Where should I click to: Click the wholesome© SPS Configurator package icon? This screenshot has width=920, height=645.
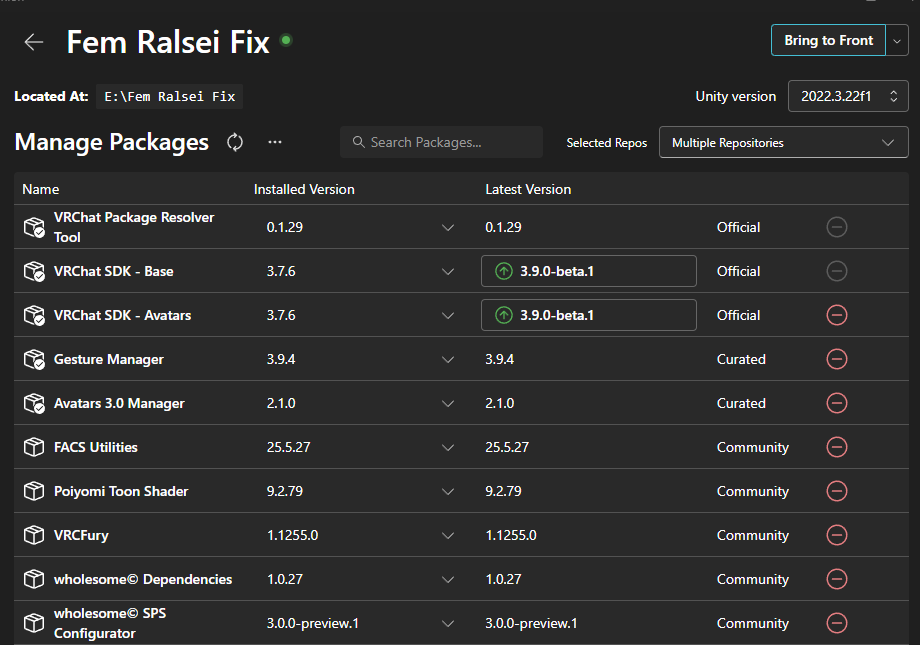(x=34, y=623)
